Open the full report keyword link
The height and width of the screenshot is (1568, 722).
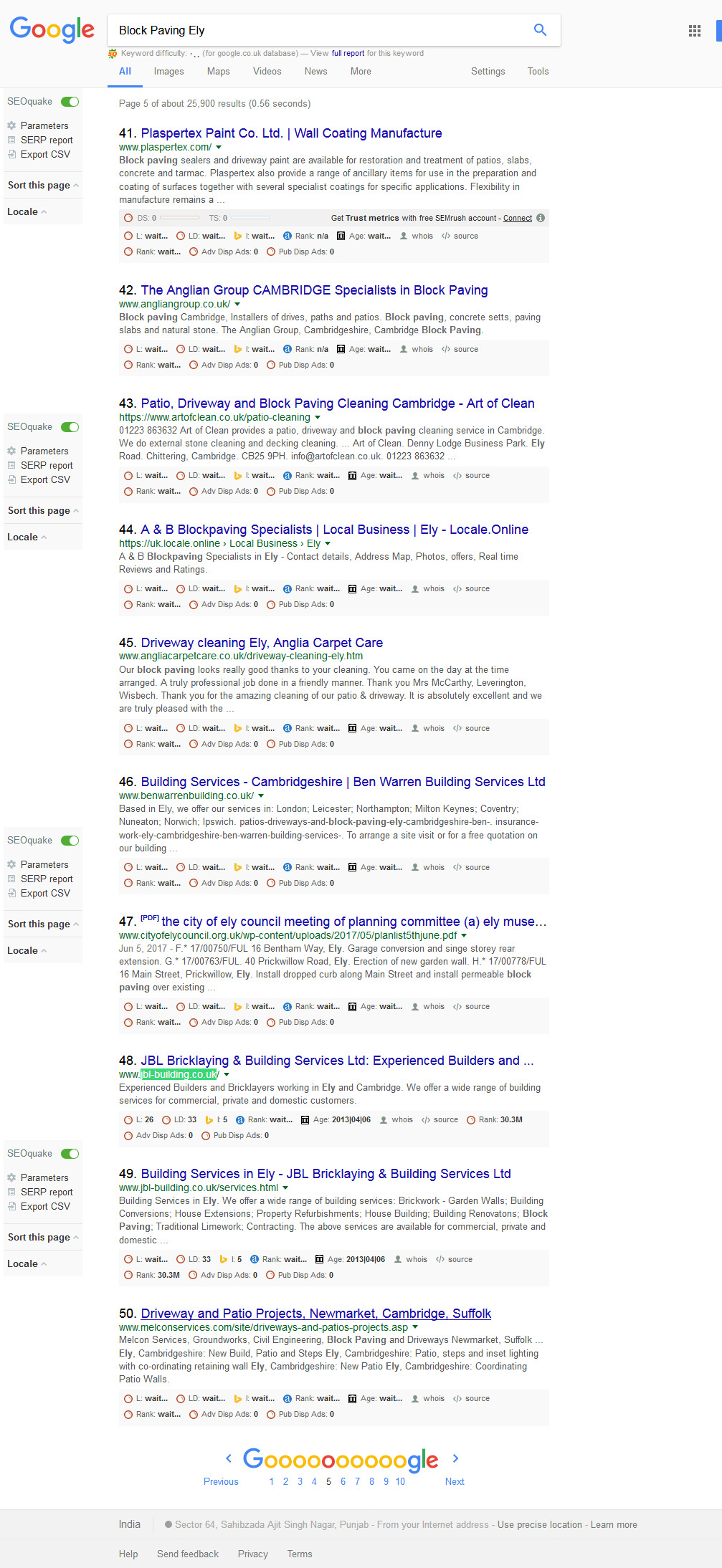pyautogui.click(x=348, y=53)
